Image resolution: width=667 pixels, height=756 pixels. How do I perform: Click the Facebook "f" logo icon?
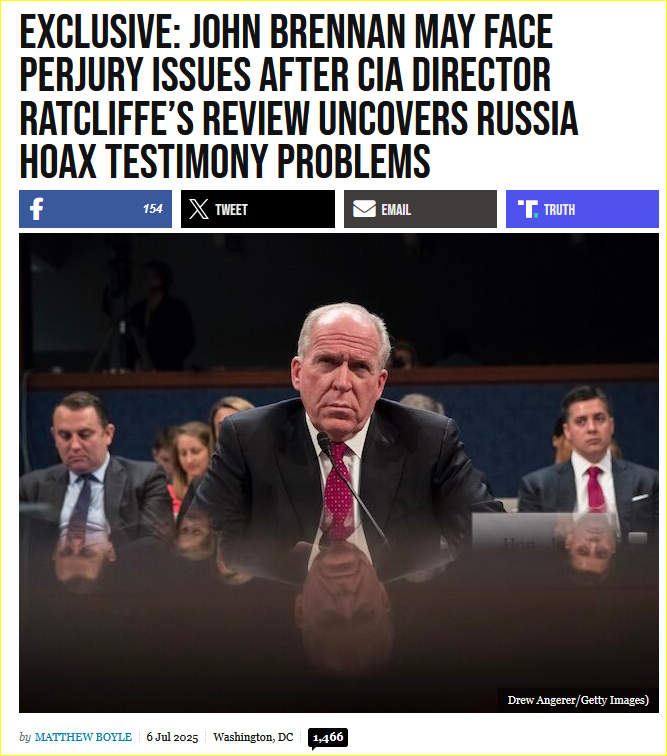click(x=37, y=209)
